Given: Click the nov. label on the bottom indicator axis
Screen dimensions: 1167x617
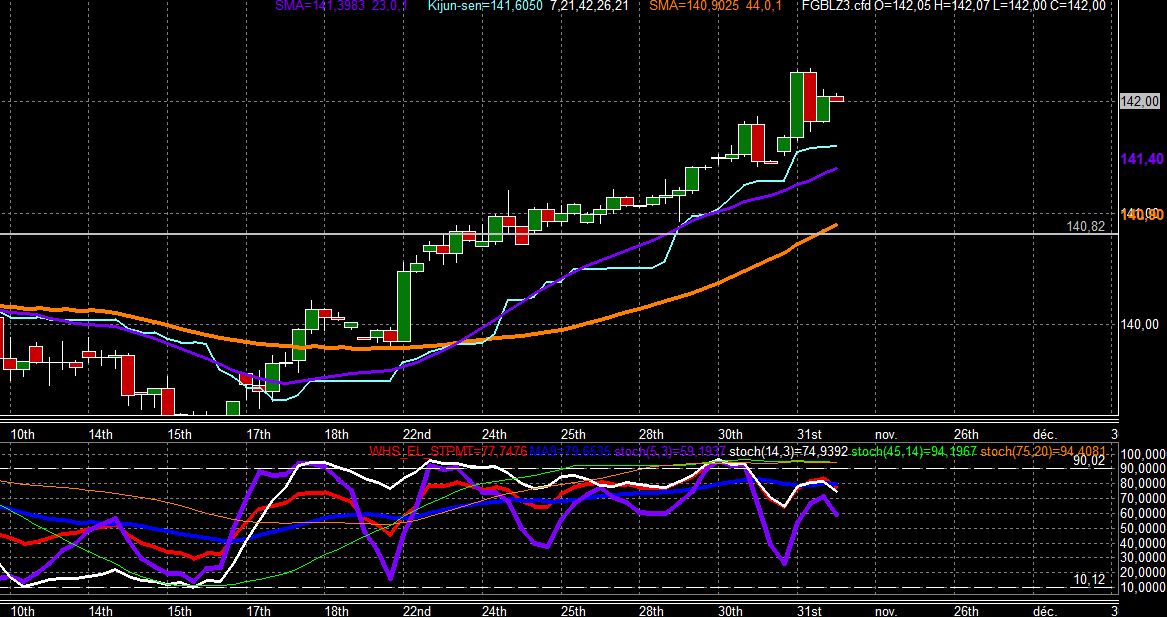Looking at the screenshot, I should [x=886, y=611].
